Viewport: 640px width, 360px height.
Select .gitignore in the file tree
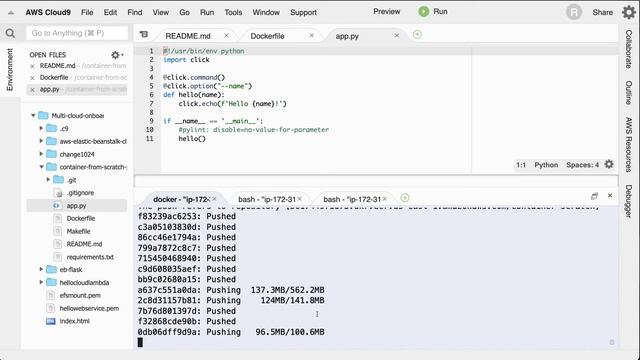click(x=80, y=193)
